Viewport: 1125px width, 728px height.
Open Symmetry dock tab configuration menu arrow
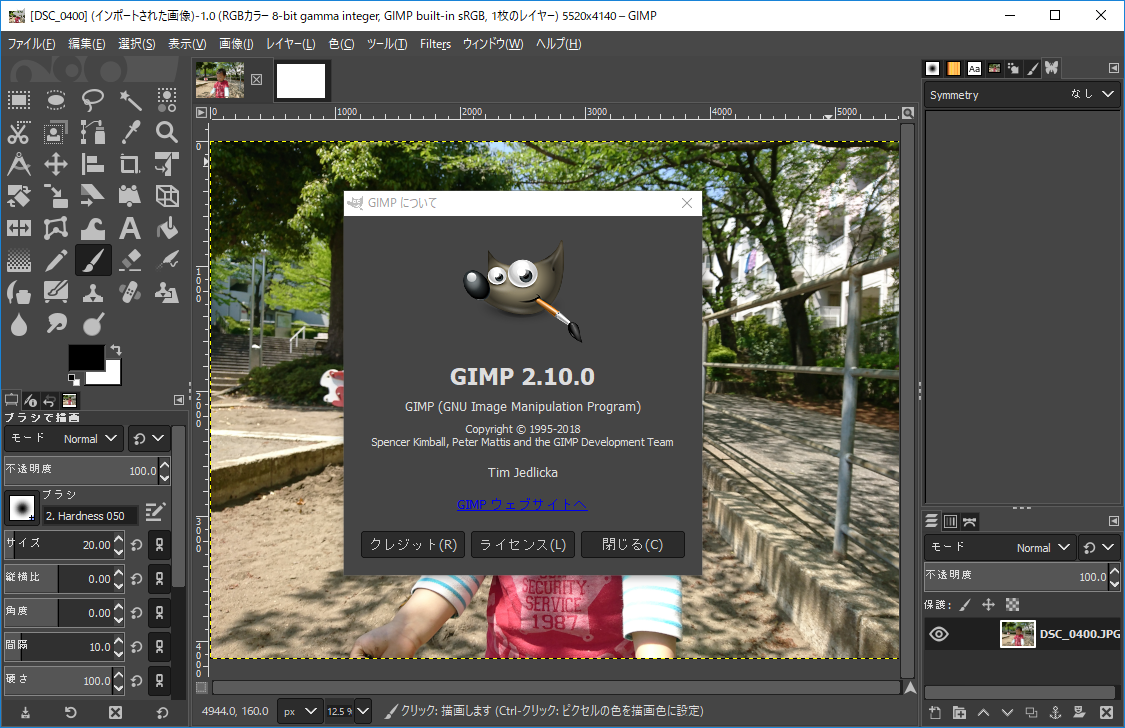1114,68
